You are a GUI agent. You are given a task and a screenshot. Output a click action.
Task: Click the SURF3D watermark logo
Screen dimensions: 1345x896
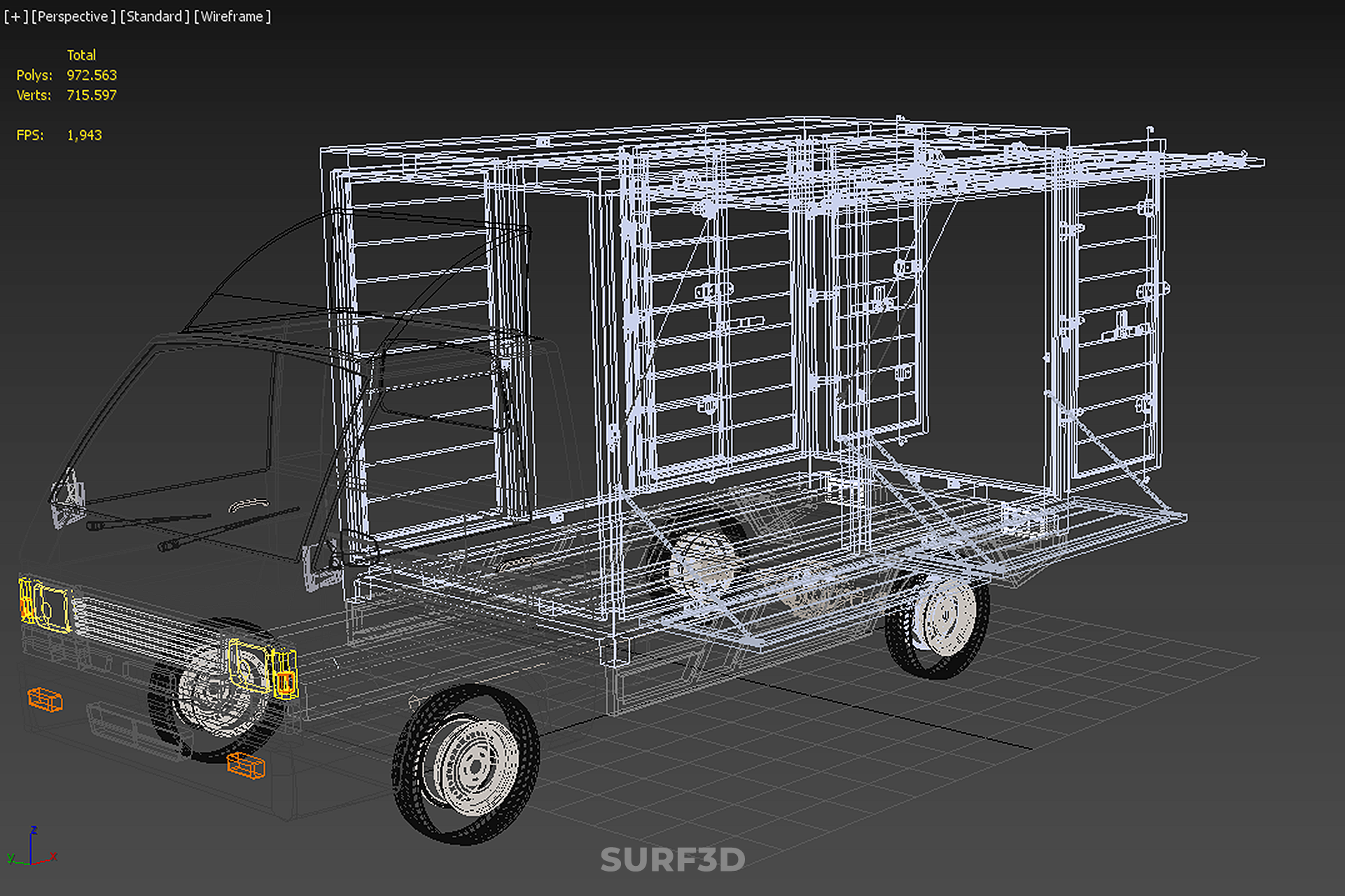672,860
